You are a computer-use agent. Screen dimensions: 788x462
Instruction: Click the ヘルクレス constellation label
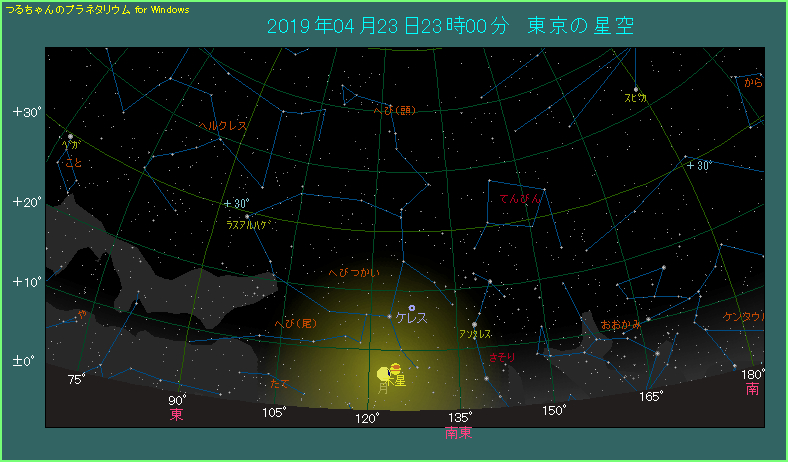coord(221,126)
